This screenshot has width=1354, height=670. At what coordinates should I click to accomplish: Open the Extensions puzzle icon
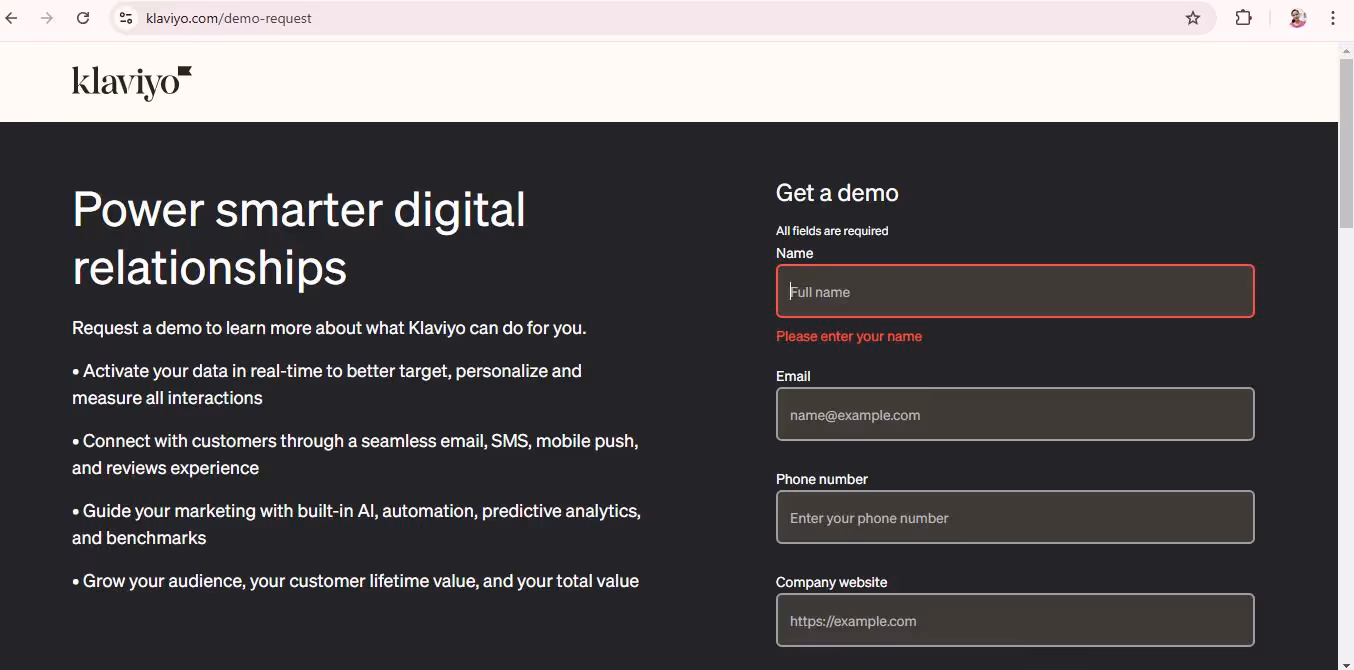(x=1244, y=18)
